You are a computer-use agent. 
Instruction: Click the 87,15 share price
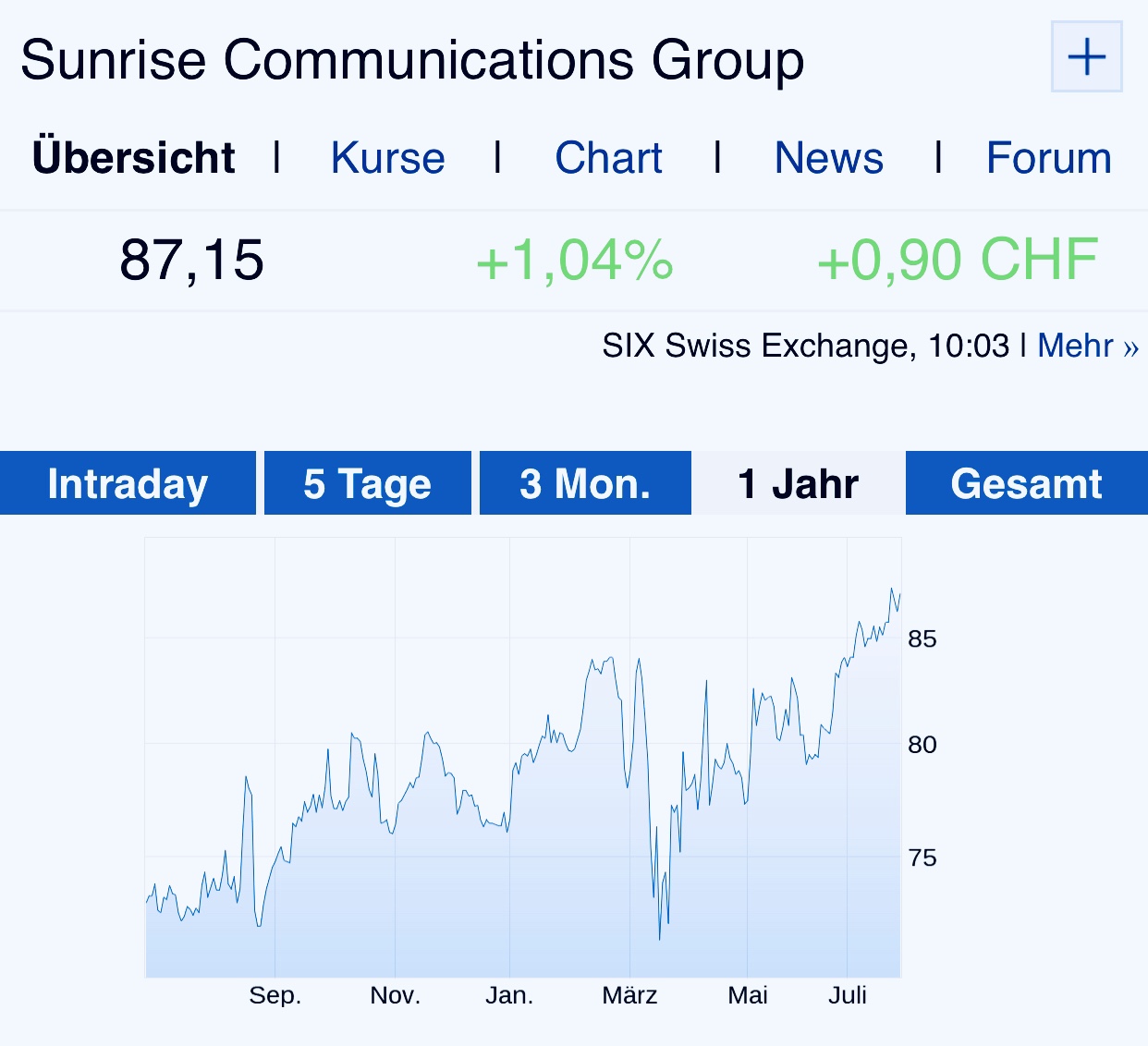click(x=191, y=260)
